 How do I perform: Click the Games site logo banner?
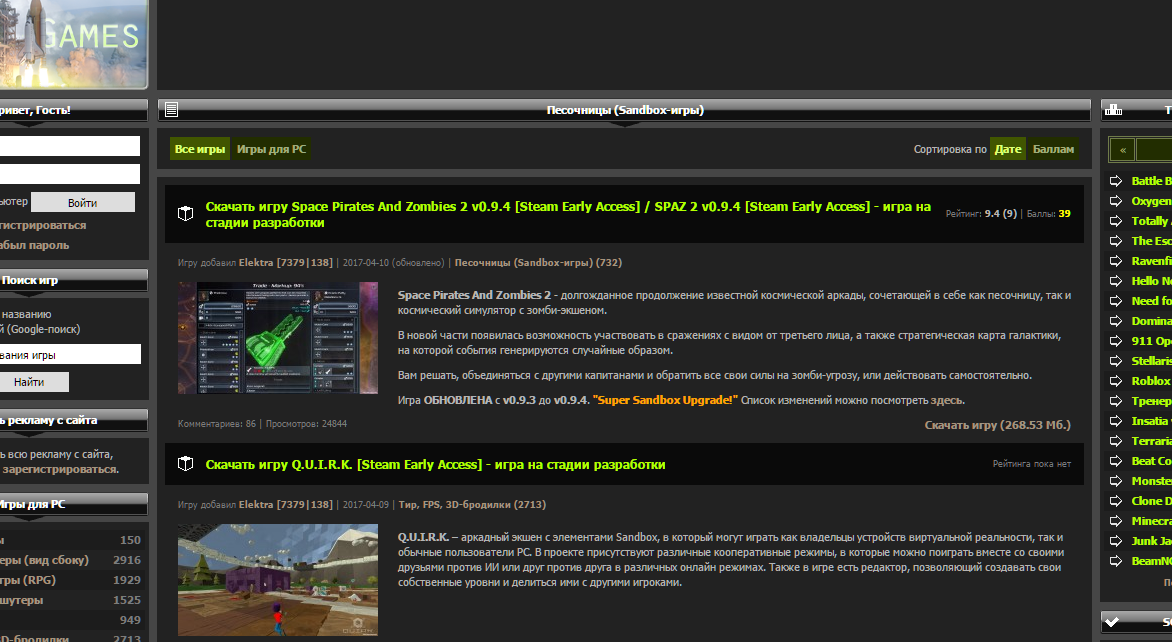click(x=74, y=44)
